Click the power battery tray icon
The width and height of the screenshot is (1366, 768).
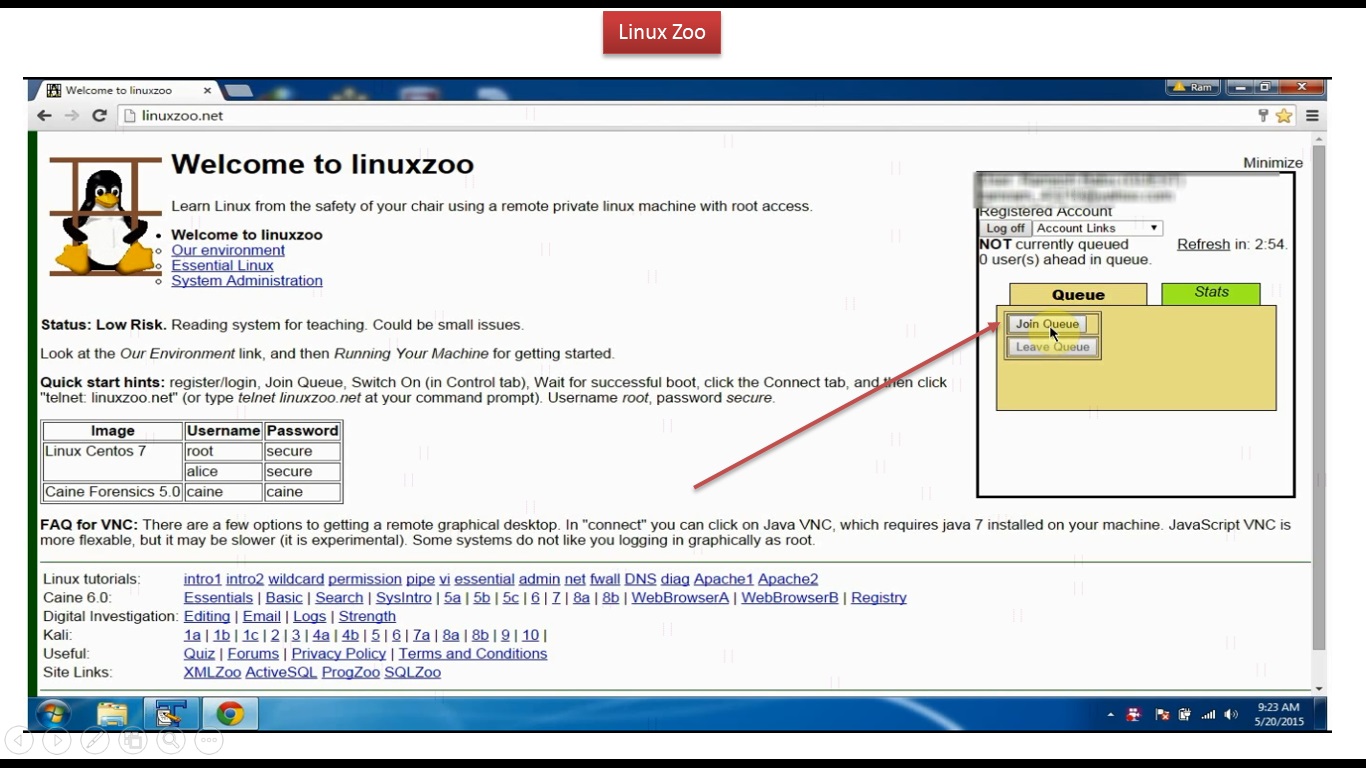(x=1185, y=715)
